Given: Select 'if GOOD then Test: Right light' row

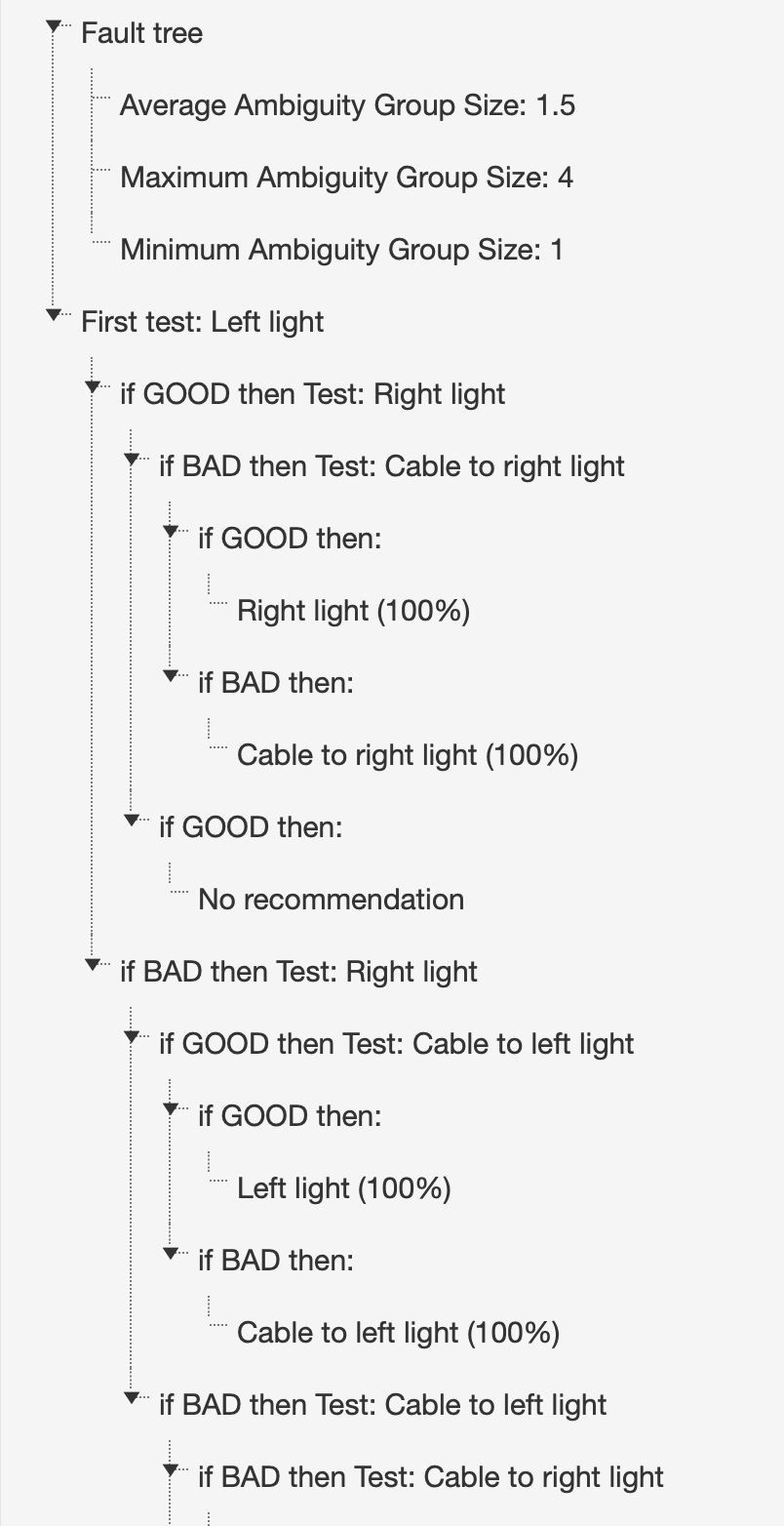Looking at the screenshot, I should 312,394.
